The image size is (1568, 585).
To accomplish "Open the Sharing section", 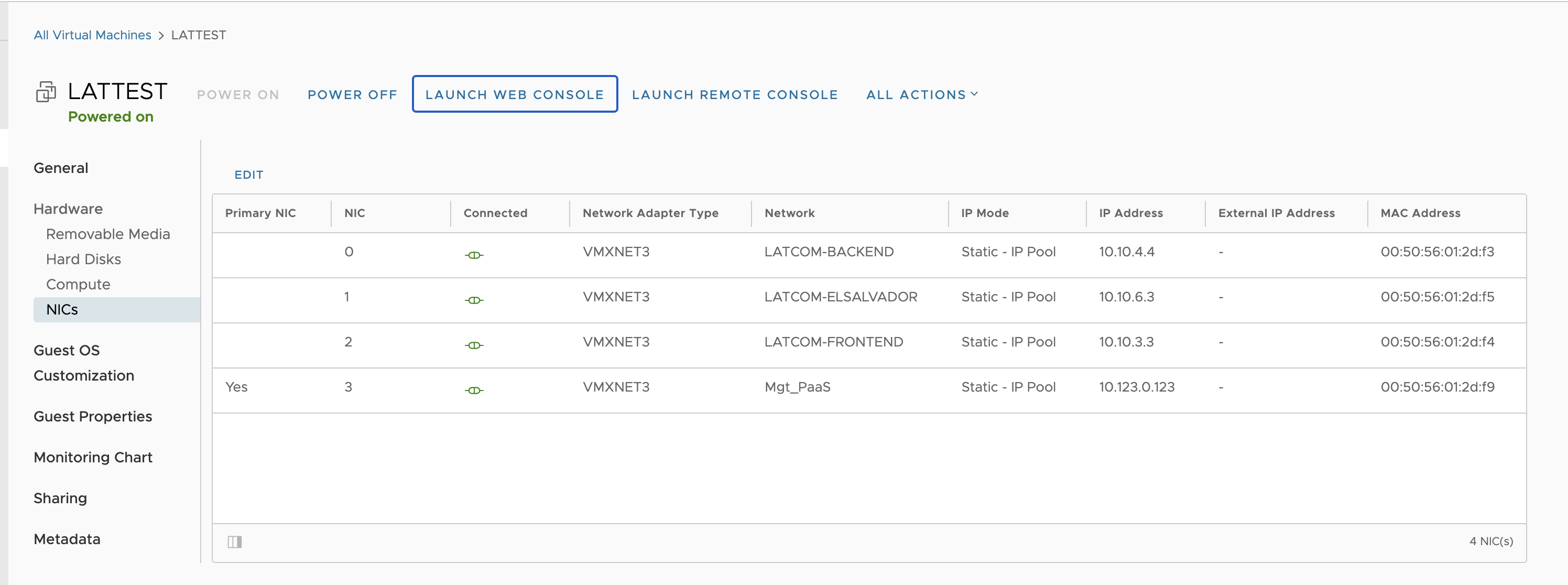I will 60,498.
